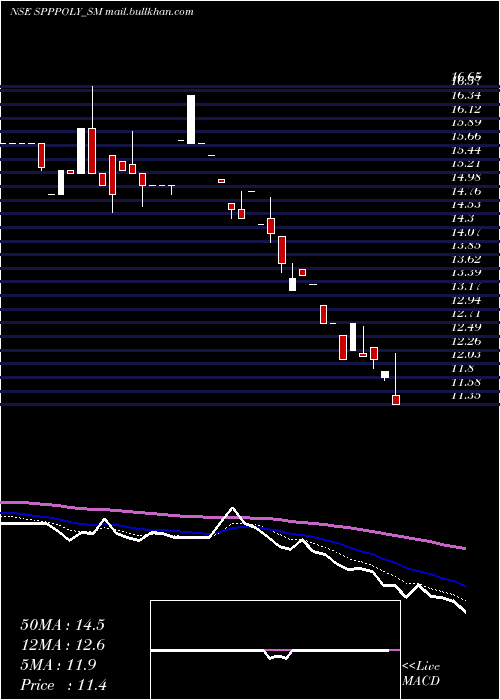Choose the 12.94 price level label

pos(466,300)
